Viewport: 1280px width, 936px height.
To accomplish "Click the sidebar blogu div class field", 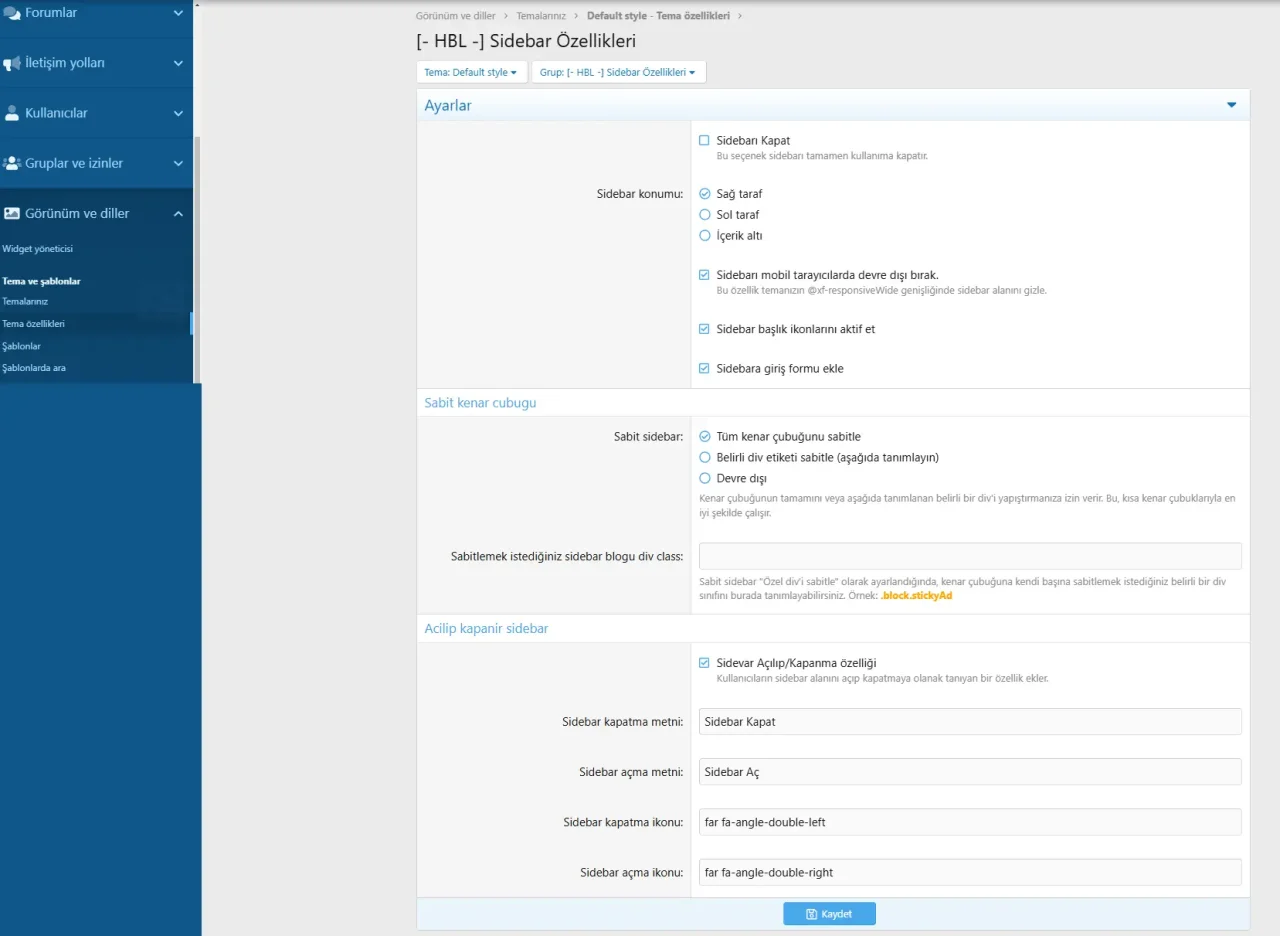I will pos(969,556).
